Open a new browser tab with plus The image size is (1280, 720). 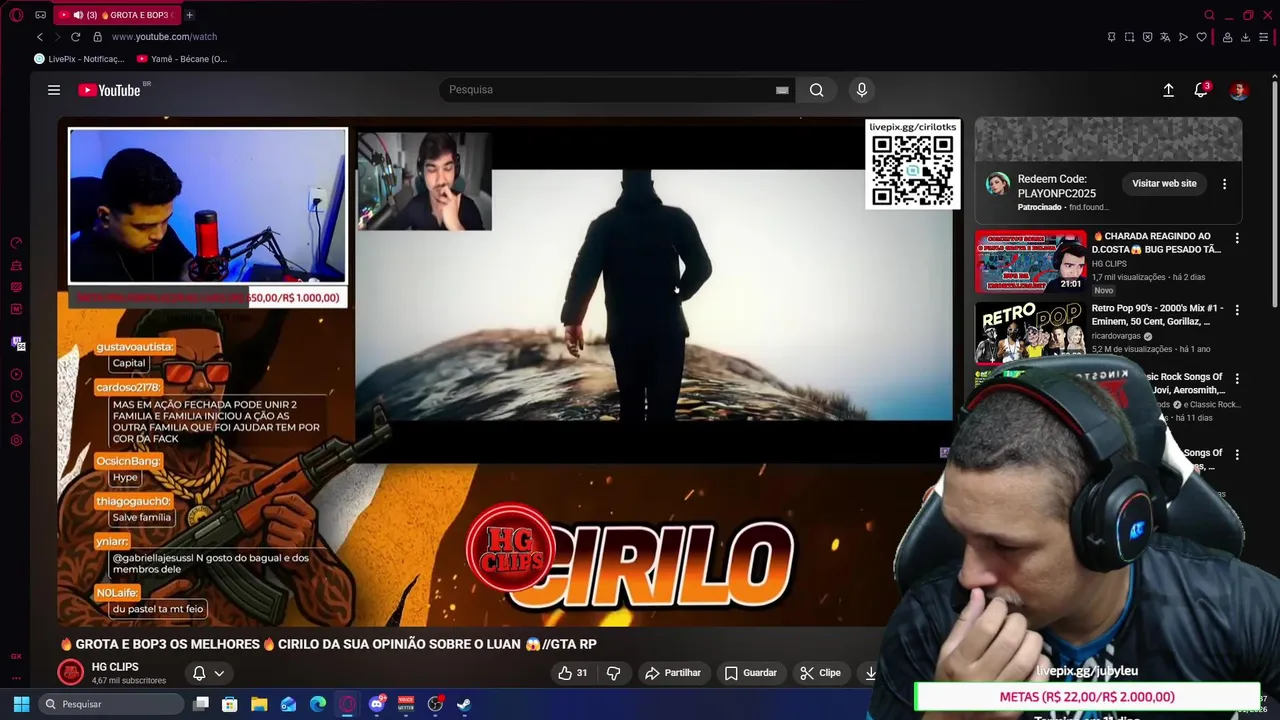189,15
